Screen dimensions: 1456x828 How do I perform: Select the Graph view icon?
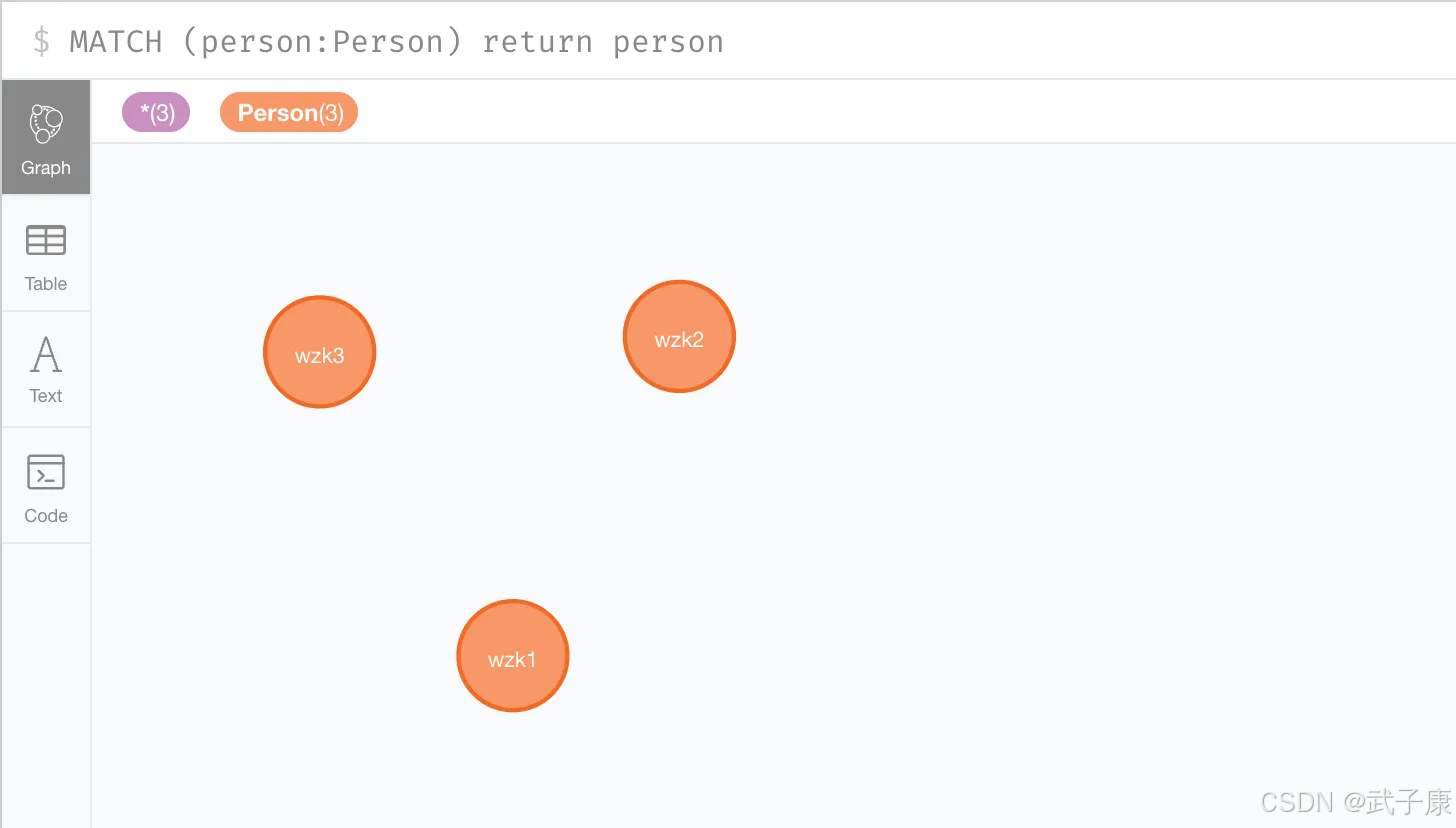coord(46,136)
